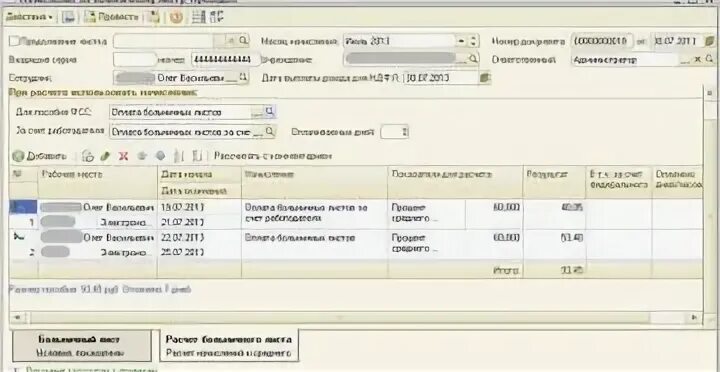Click the Серия input field
The height and width of the screenshot is (372, 720).
(x=135, y=60)
